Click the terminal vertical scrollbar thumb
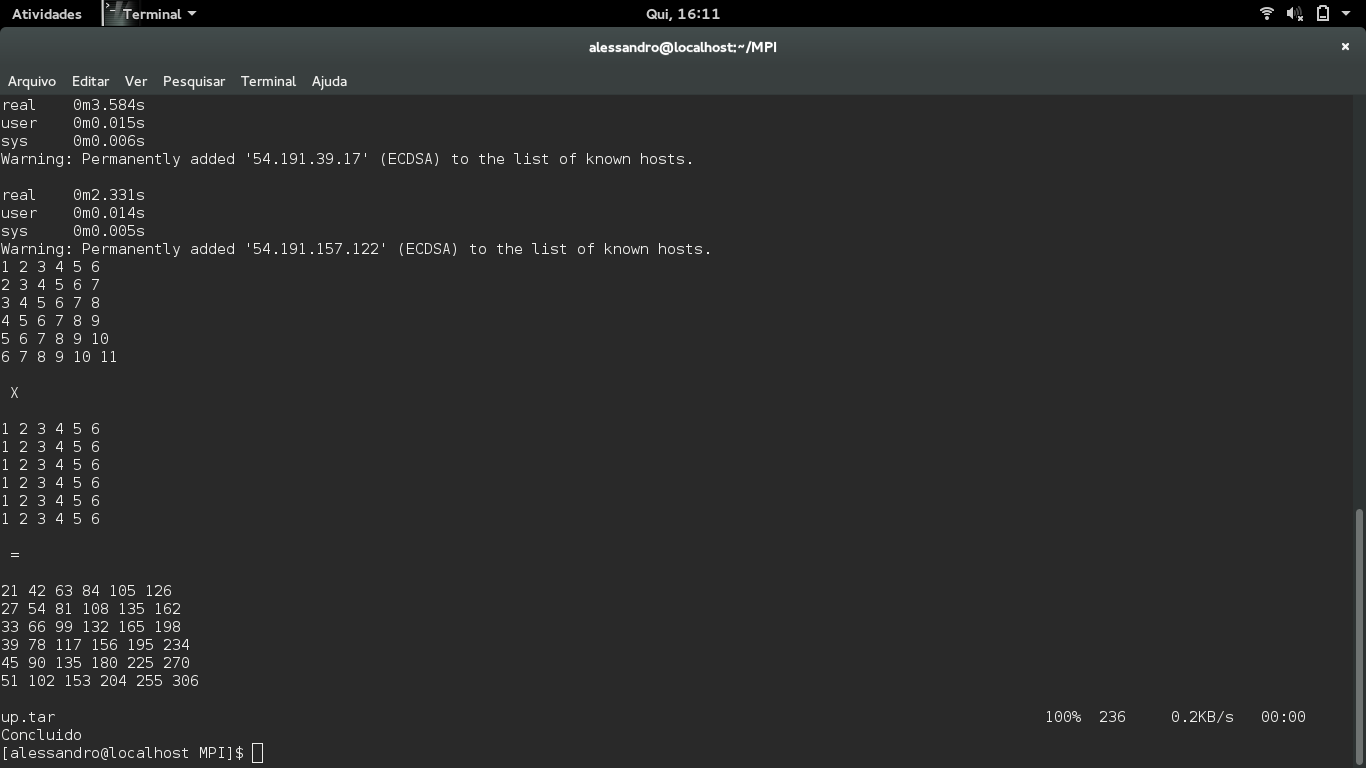This screenshot has width=1366, height=768. pos(1359,637)
